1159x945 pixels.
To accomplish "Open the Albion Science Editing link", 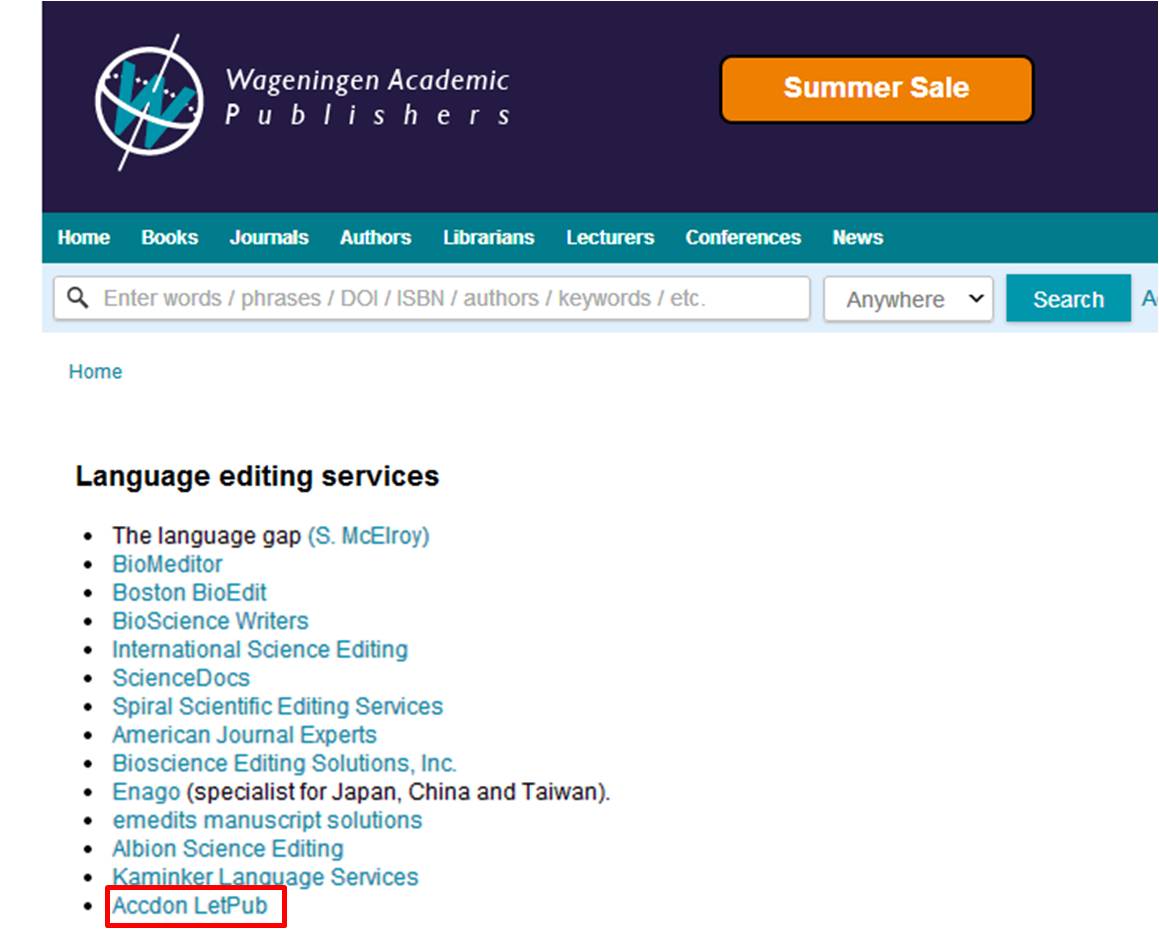I will tap(230, 848).
